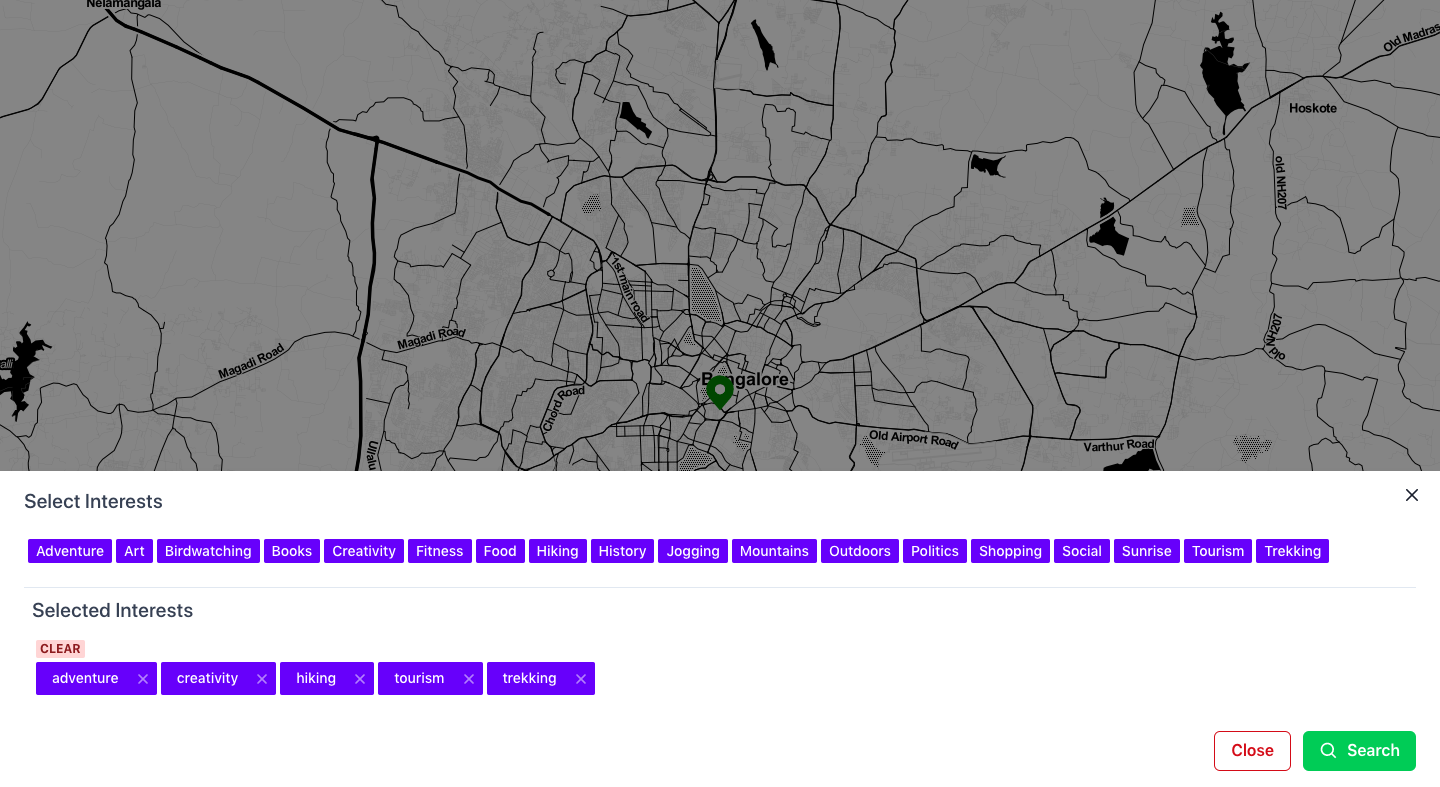This screenshot has width=1440, height=787.
Task: Select the Social interest tag
Action: point(1082,551)
